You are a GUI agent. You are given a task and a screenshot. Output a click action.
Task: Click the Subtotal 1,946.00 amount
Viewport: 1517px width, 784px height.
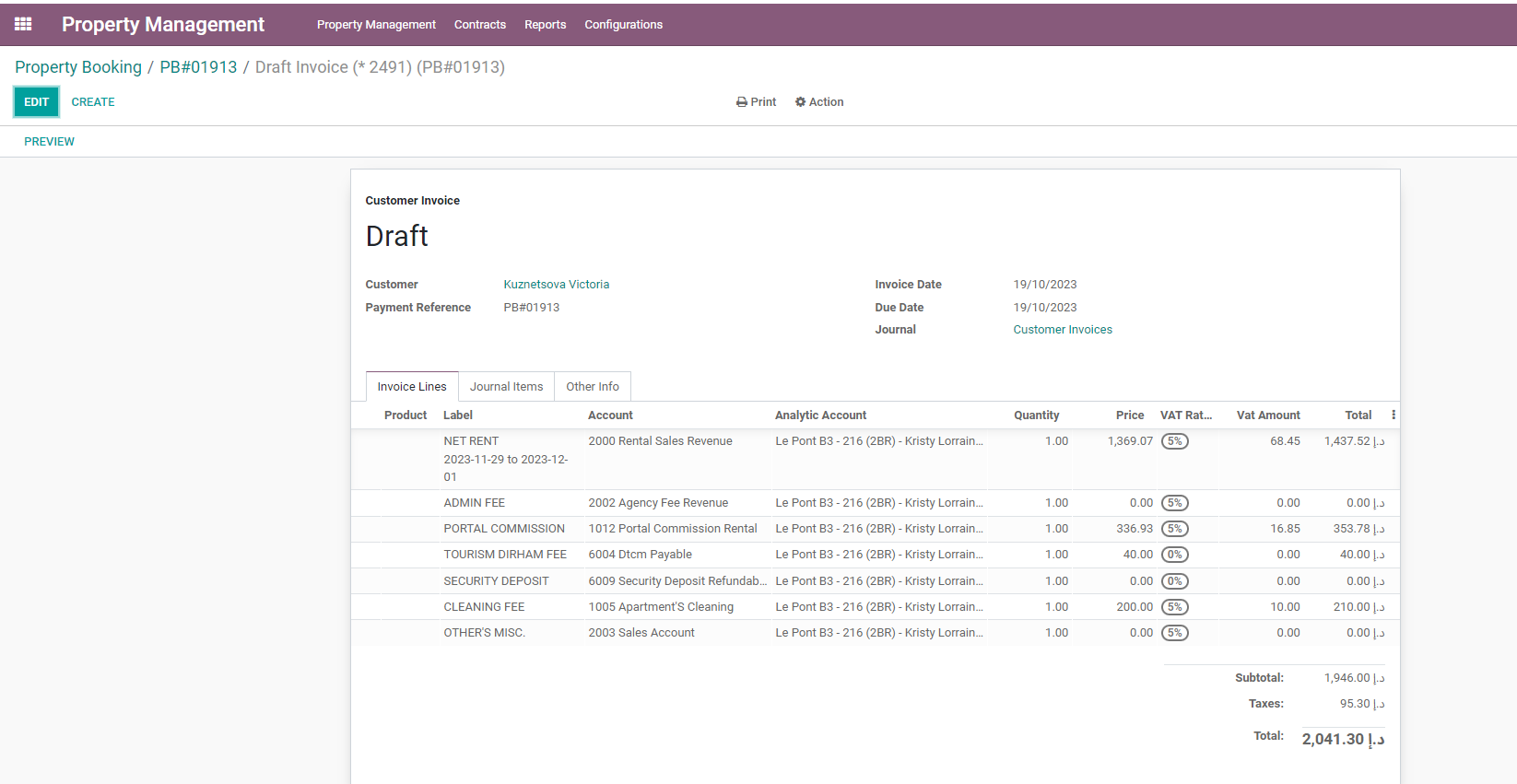coord(1354,678)
